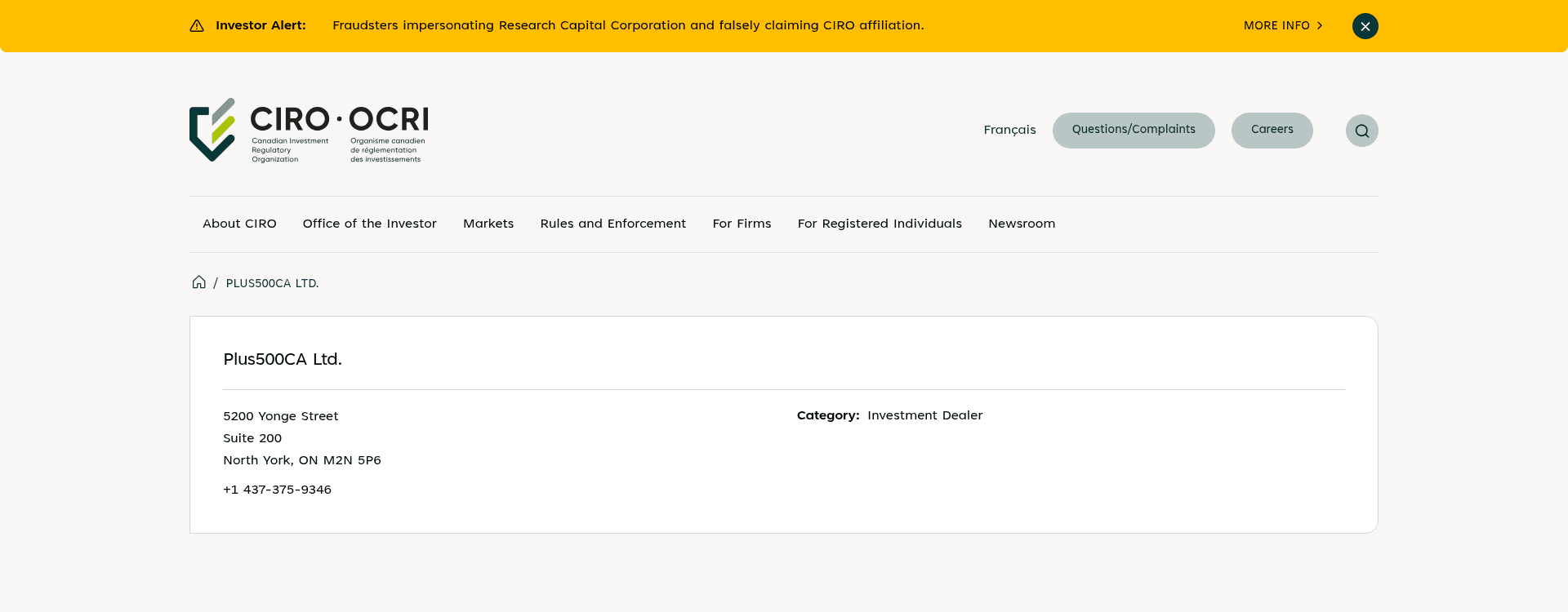Open the Newsroom menu
1568x612 pixels.
pos(1022,224)
